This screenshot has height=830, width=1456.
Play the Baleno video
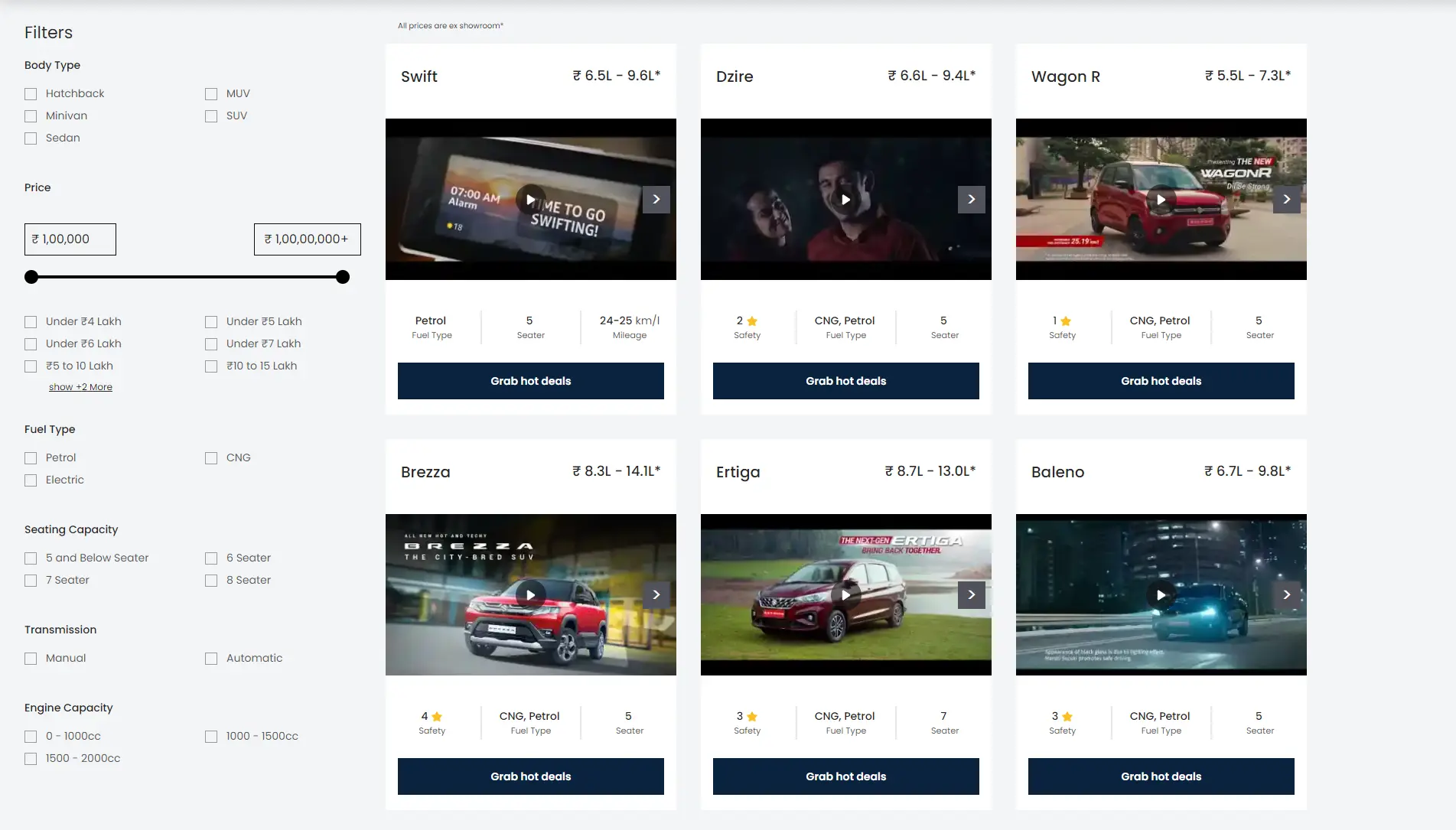[1161, 595]
